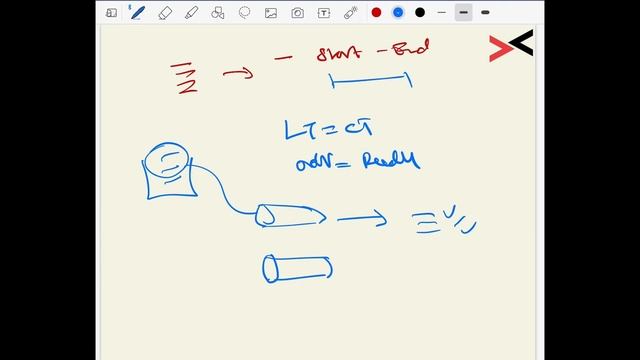Toggle the page sidebar view icon
This screenshot has height=360, width=640.
click(111, 13)
